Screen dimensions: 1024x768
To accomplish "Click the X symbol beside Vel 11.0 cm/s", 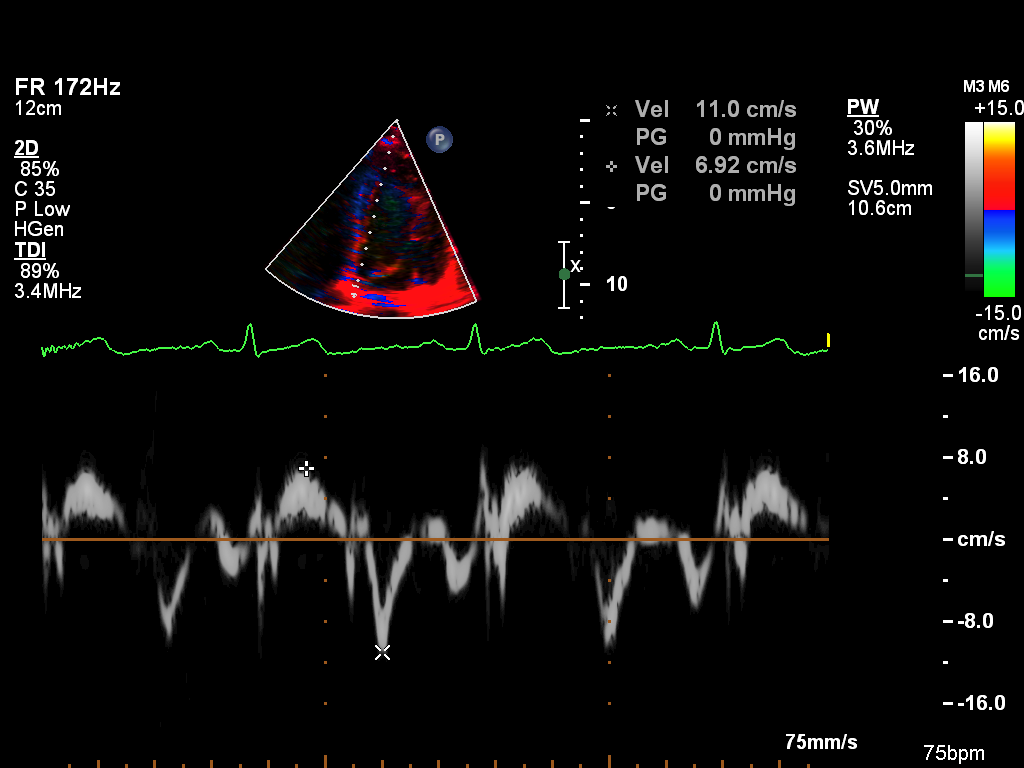I will tap(612, 110).
